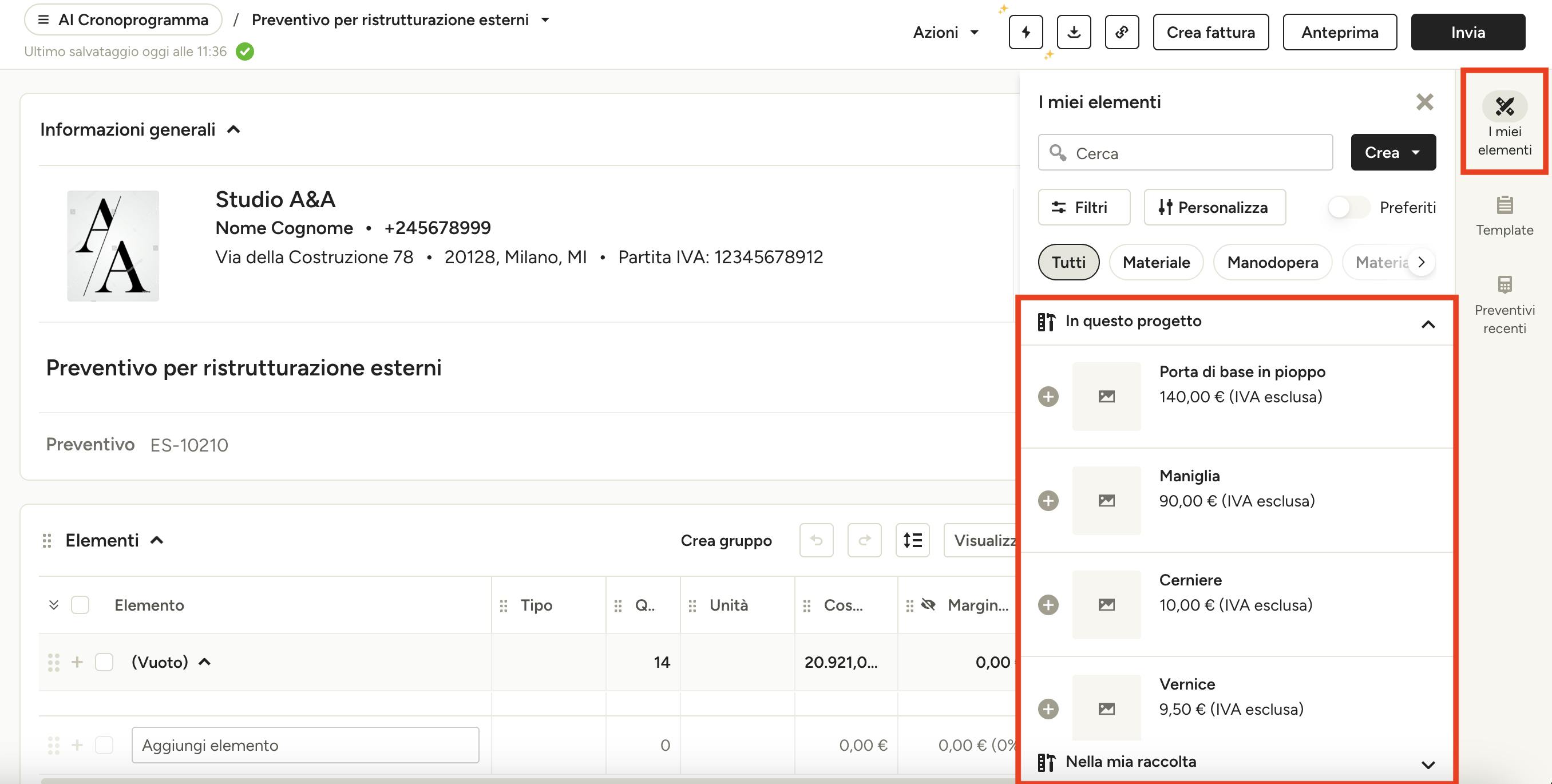Check the select-all checkbox in Elemento header
This screenshot has height=784, width=1552.
pos(80,605)
